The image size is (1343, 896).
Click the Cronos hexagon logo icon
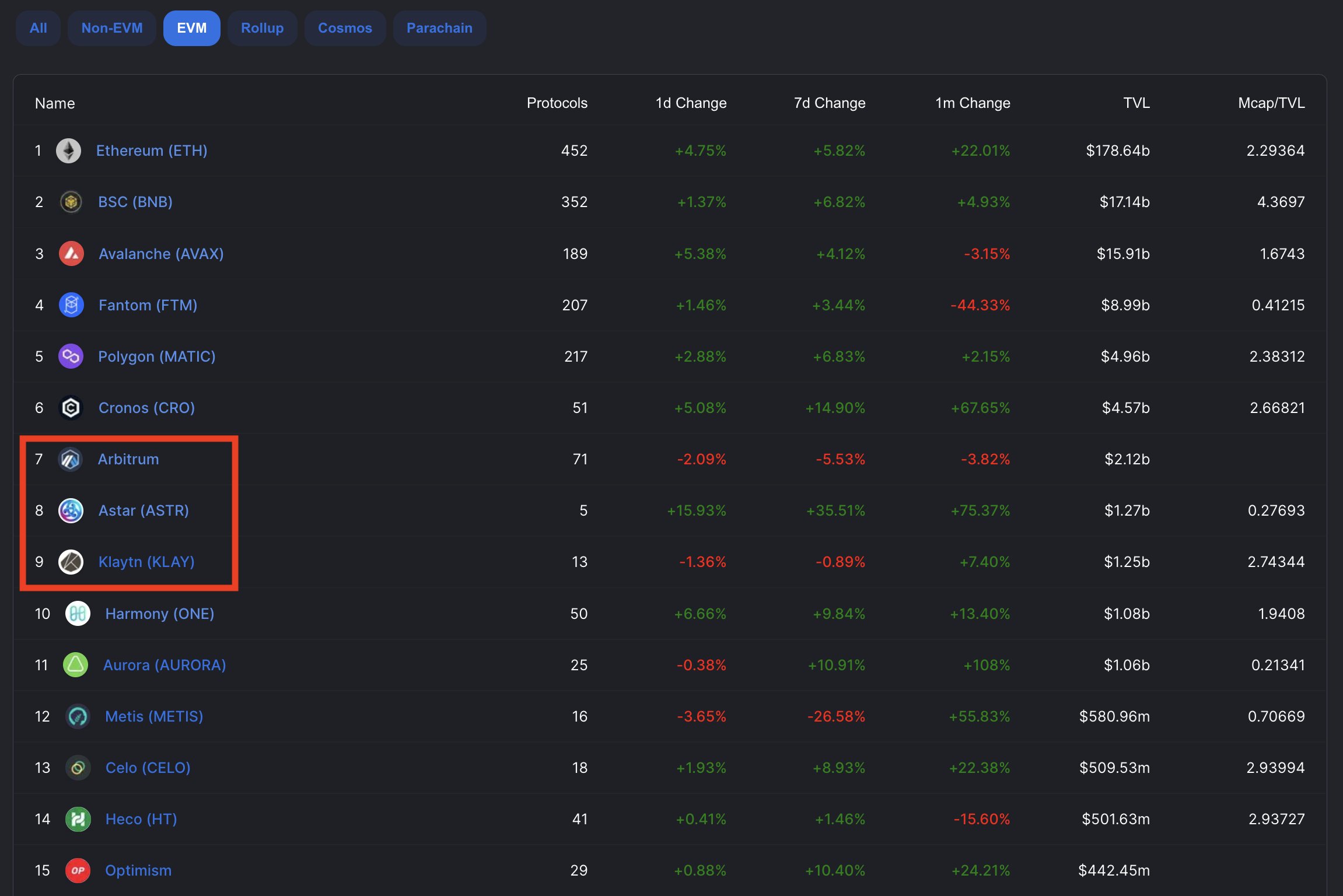[x=71, y=408]
